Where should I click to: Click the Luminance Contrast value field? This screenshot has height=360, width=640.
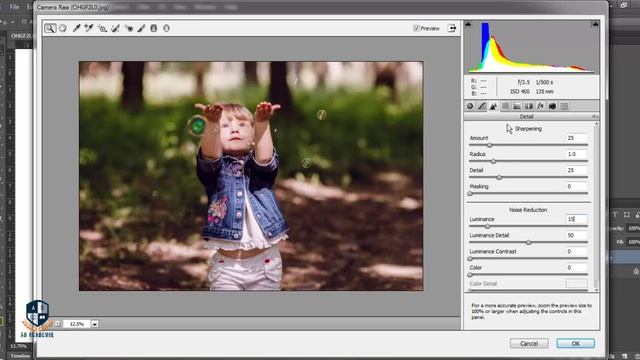click(576, 251)
